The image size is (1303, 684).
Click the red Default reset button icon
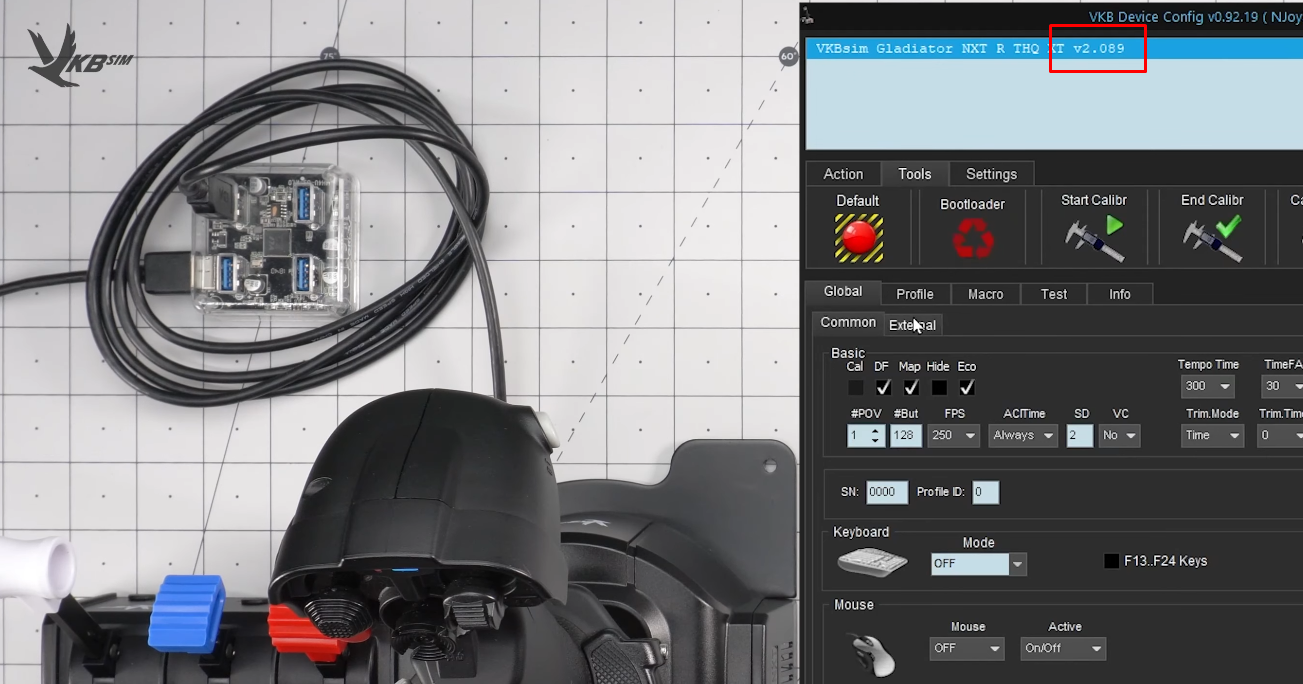859,238
